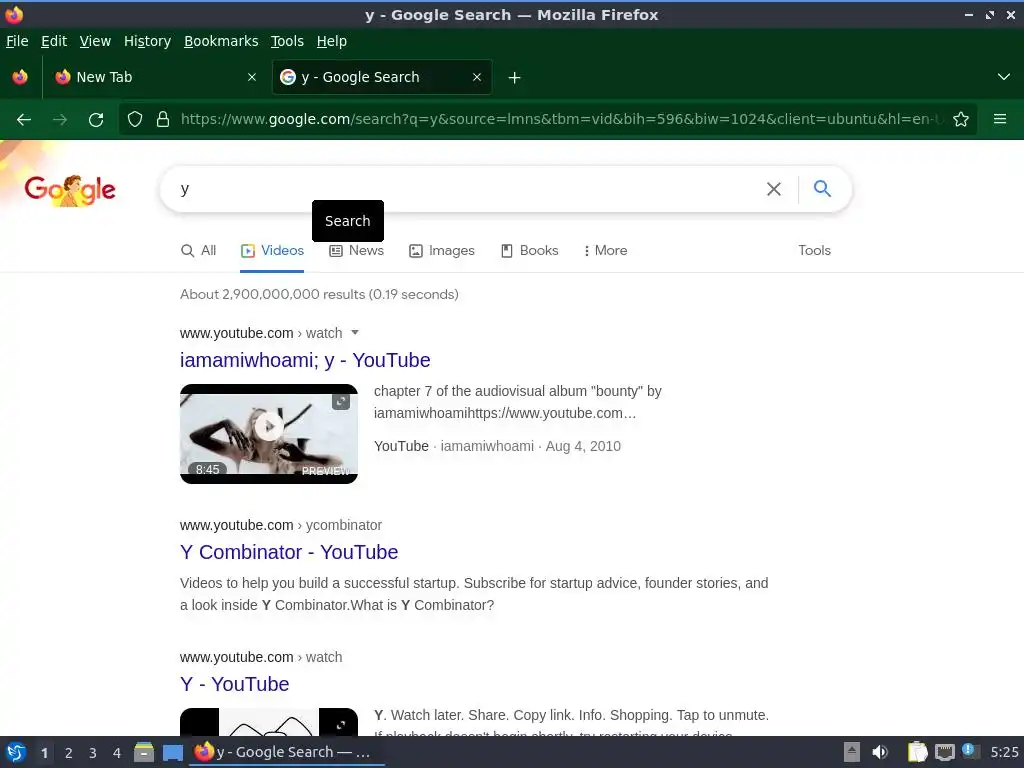Expand the list all tabs chevron

point(1004,77)
